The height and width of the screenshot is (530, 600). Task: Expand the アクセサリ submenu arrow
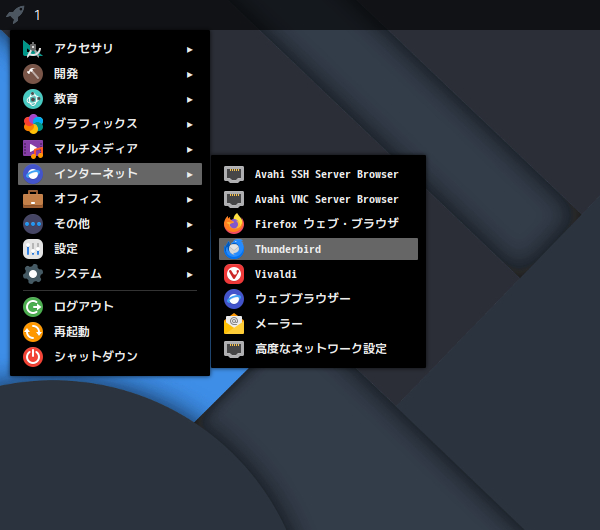point(189,50)
